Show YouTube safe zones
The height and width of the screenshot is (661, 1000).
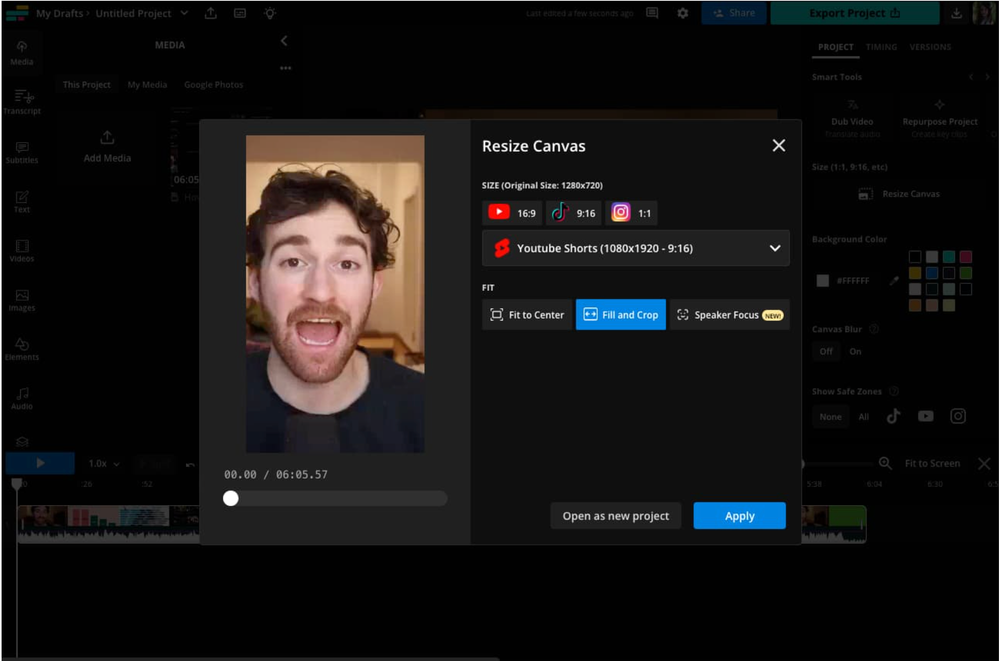click(926, 416)
